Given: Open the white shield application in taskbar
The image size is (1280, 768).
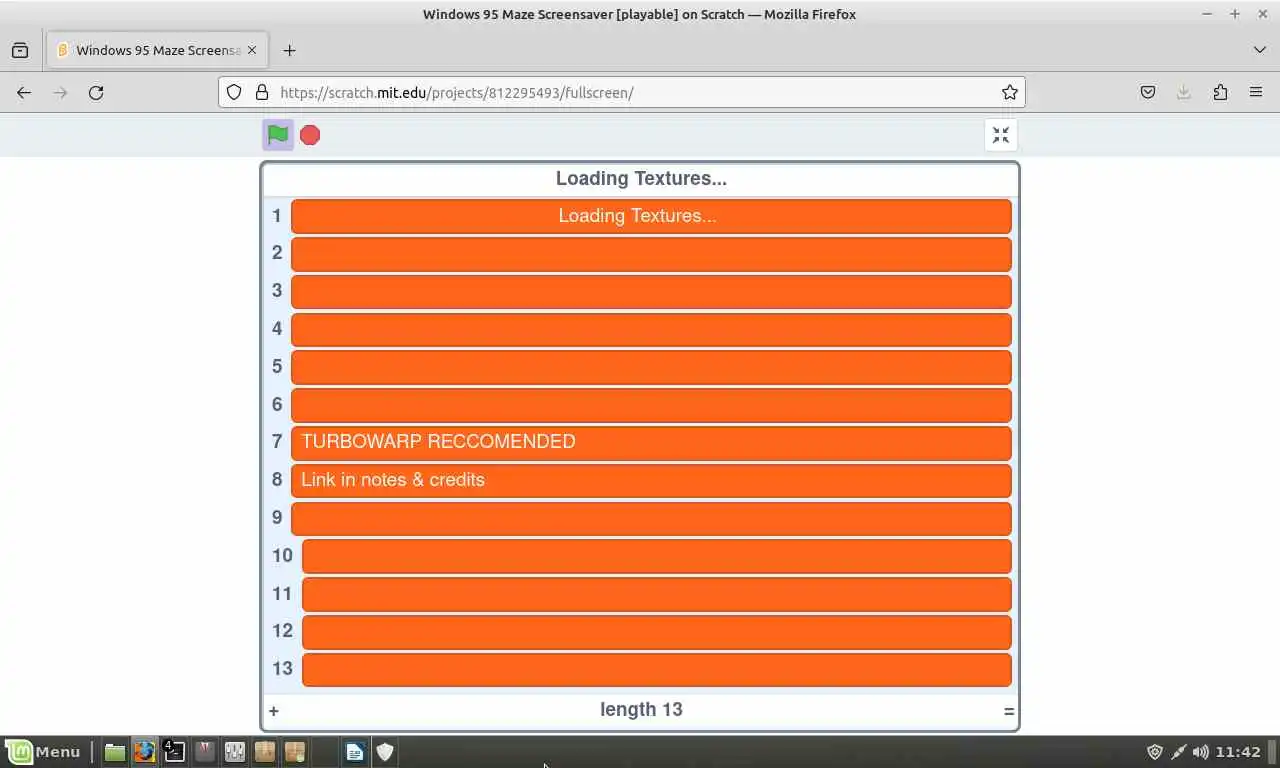Looking at the screenshot, I should point(385,751).
